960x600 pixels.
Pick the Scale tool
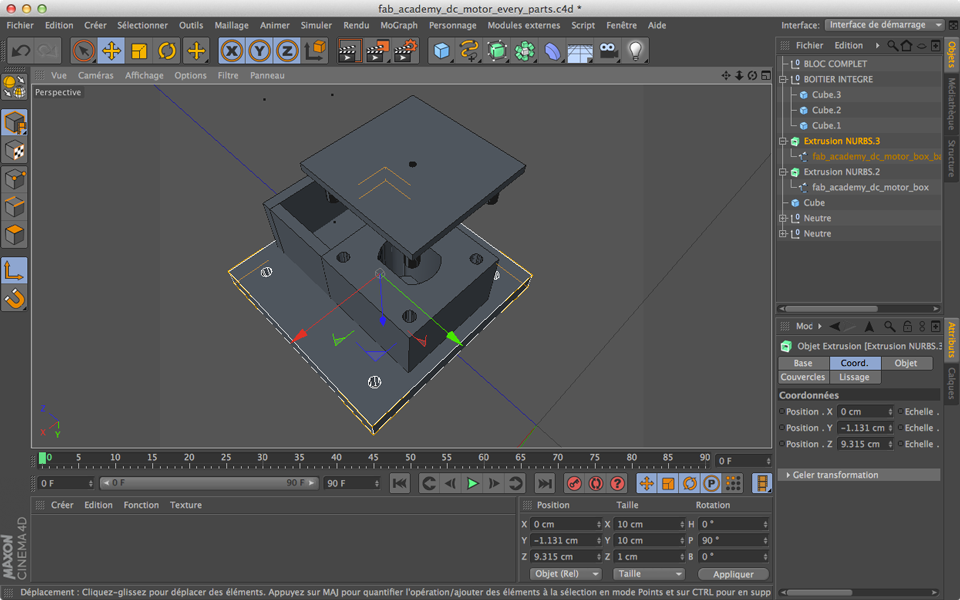pos(139,50)
